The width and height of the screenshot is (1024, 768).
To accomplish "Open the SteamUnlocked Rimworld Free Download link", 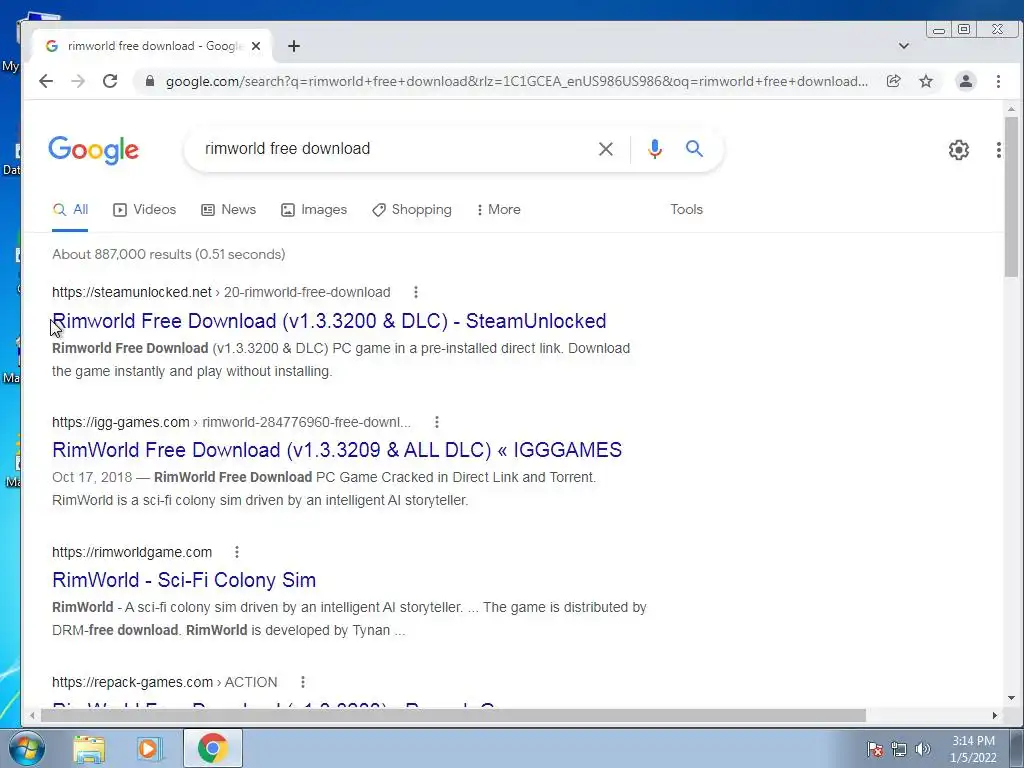I will click(x=329, y=321).
